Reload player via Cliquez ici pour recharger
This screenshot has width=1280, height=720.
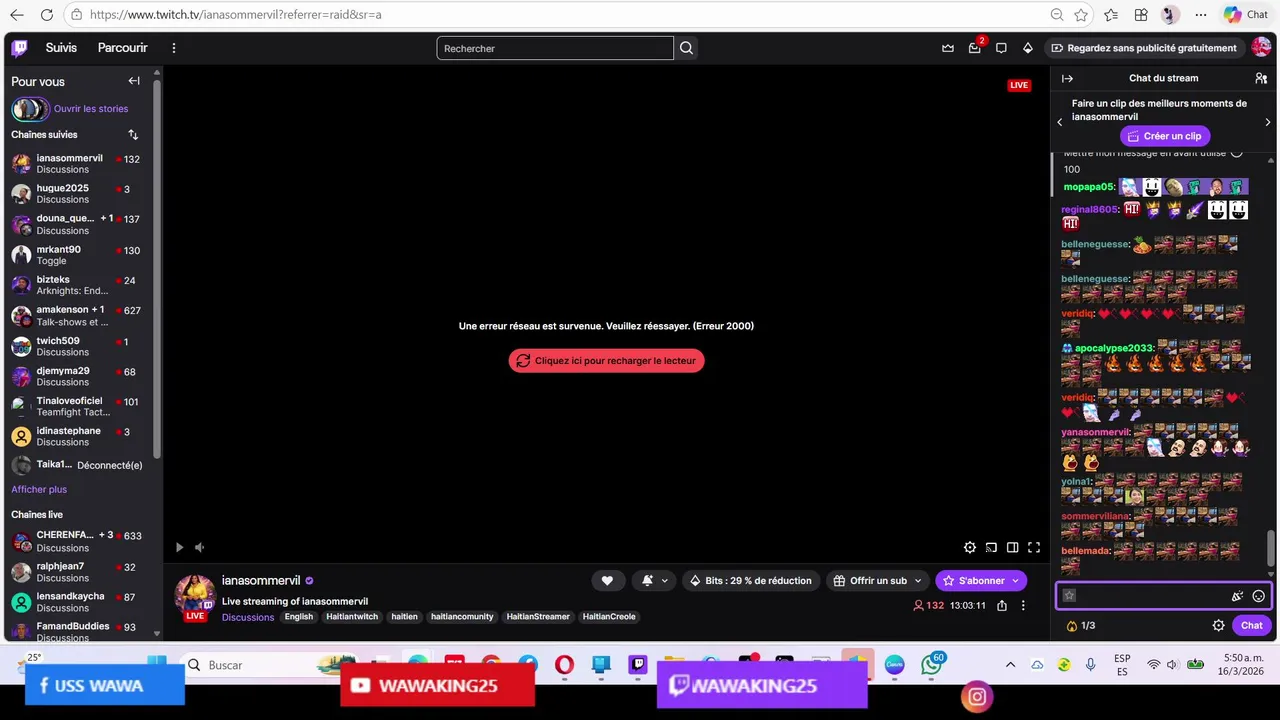606,361
